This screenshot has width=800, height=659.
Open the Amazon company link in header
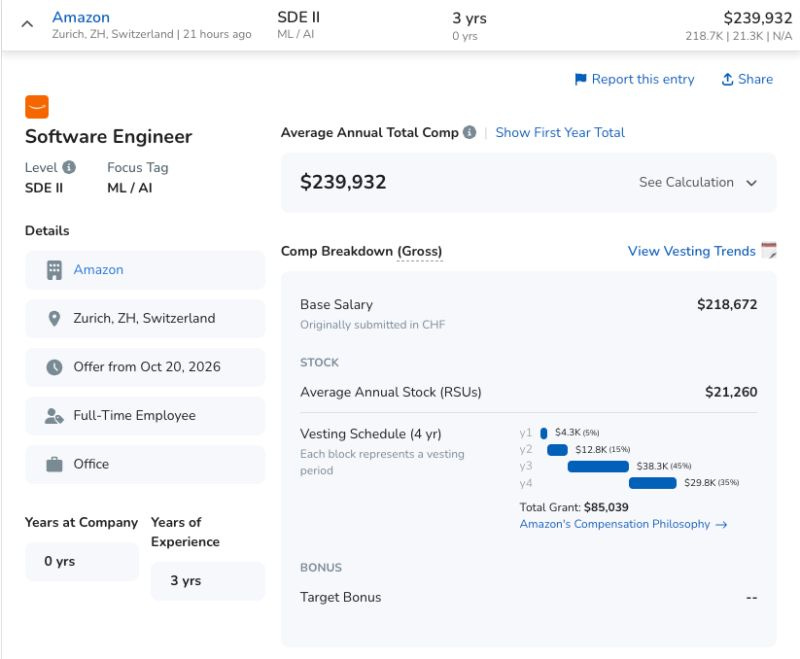pyautogui.click(x=81, y=17)
